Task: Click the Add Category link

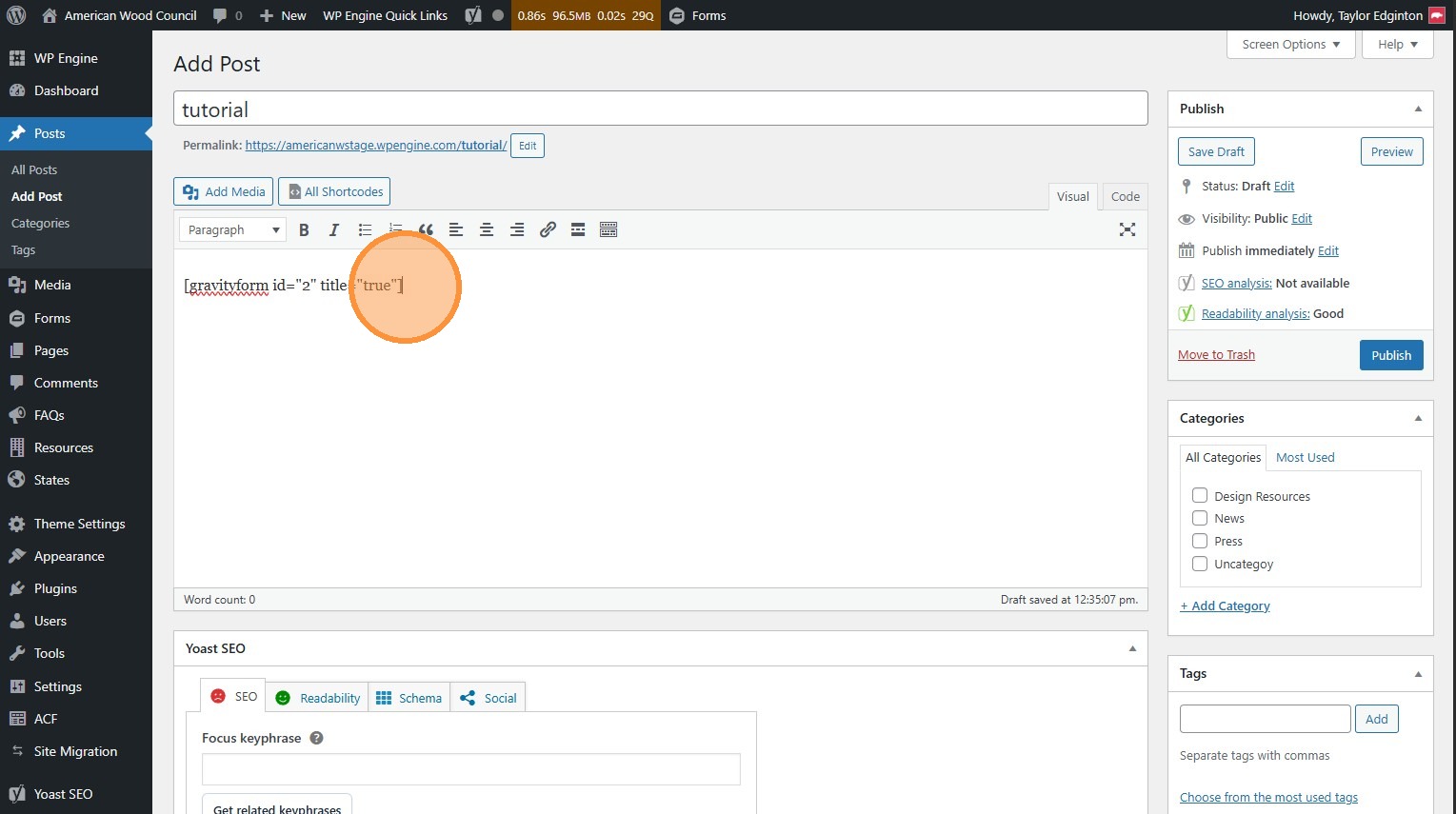Action: [1225, 606]
